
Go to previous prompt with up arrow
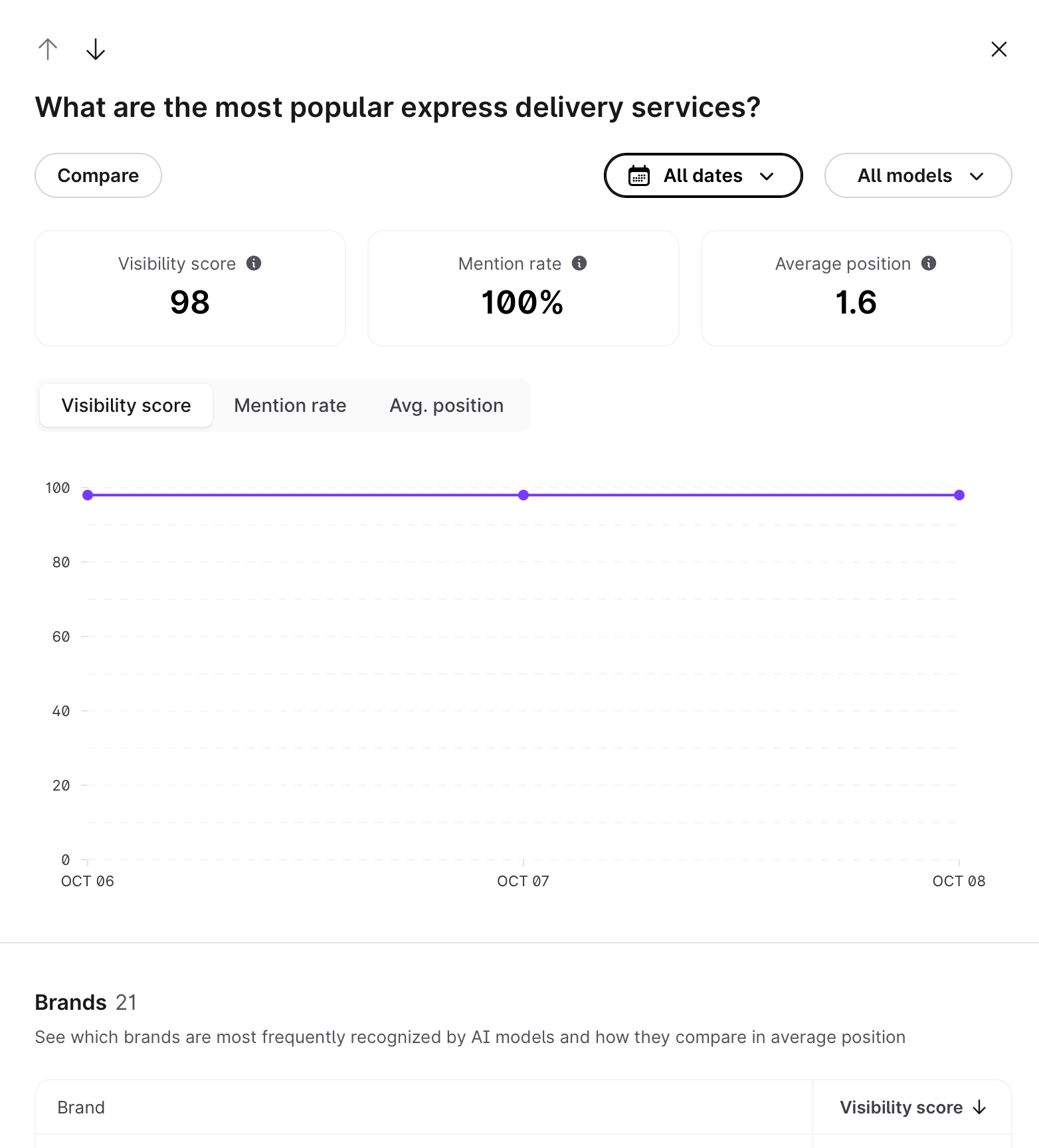coord(48,49)
